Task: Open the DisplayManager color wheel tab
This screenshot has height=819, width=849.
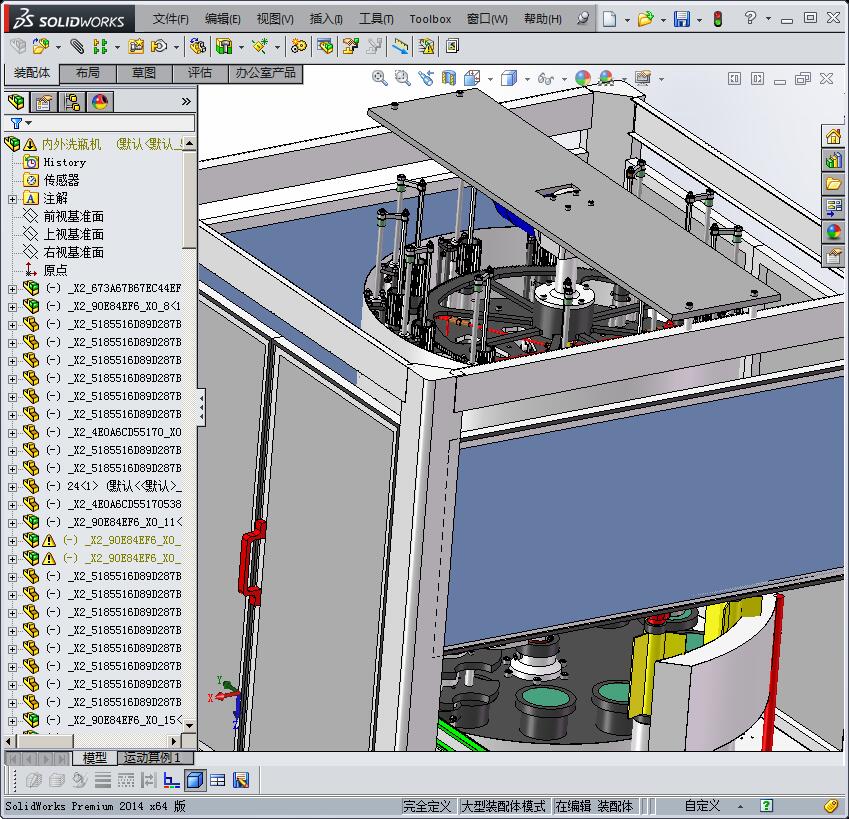Action: [100, 102]
